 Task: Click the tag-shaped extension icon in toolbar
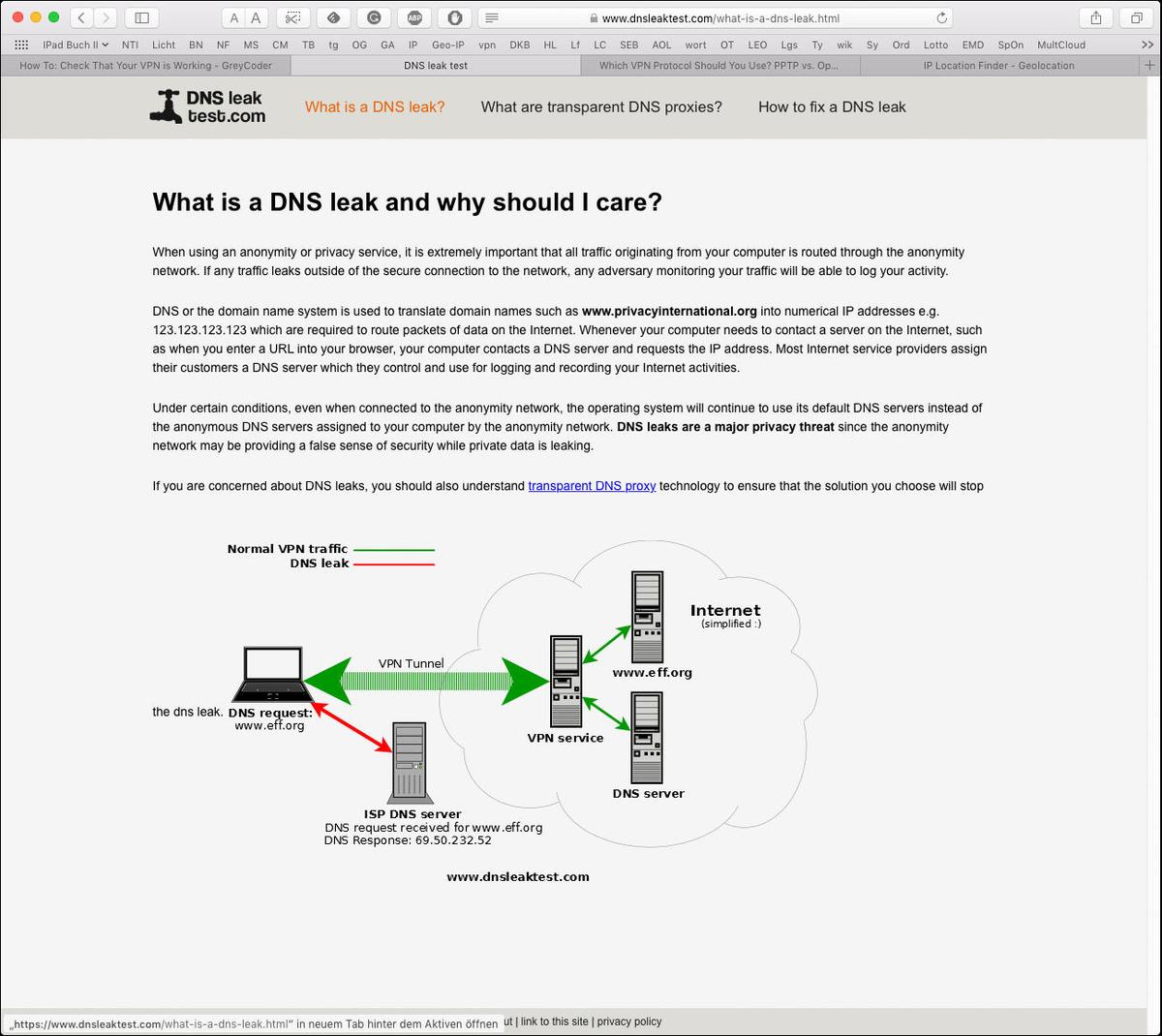tap(333, 17)
